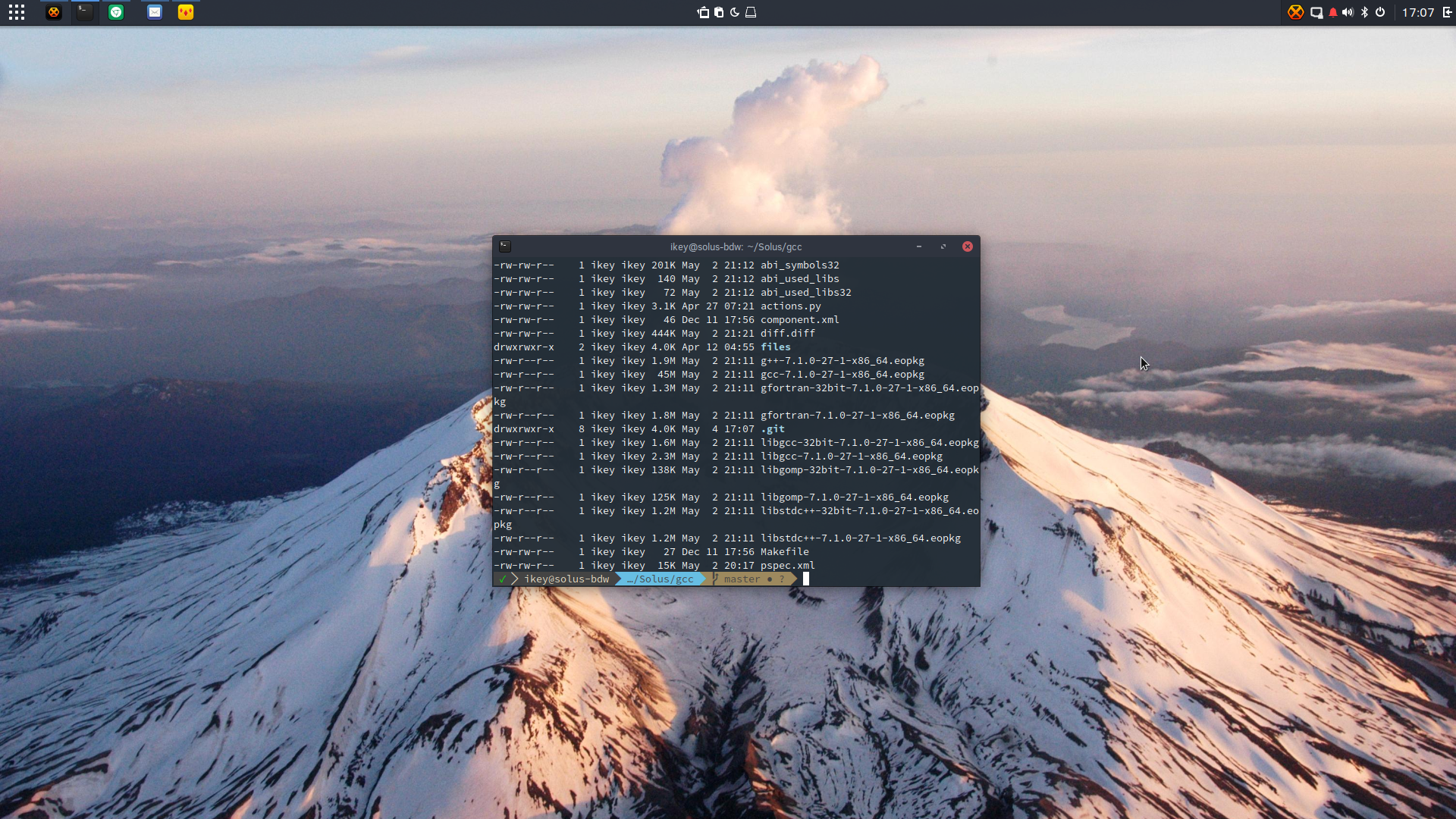Click the actions.py file name
1456x819 pixels.
coord(791,306)
